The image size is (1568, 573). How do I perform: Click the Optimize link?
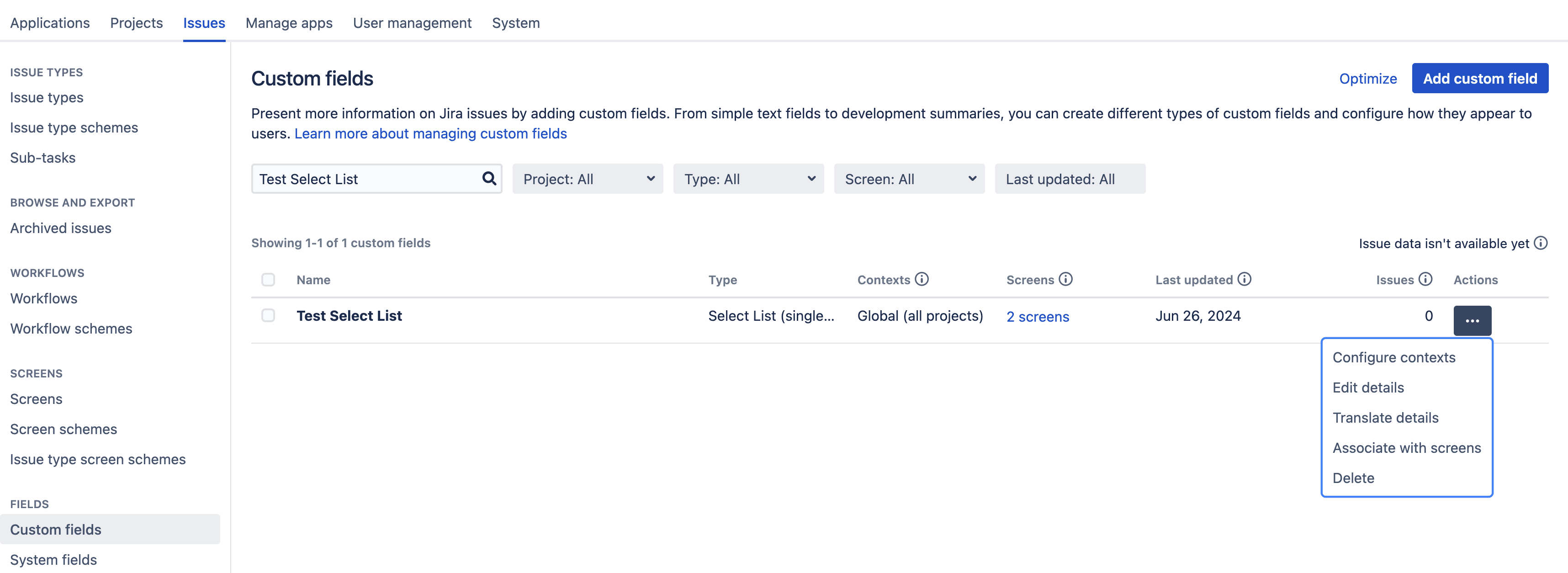click(1367, 79)
